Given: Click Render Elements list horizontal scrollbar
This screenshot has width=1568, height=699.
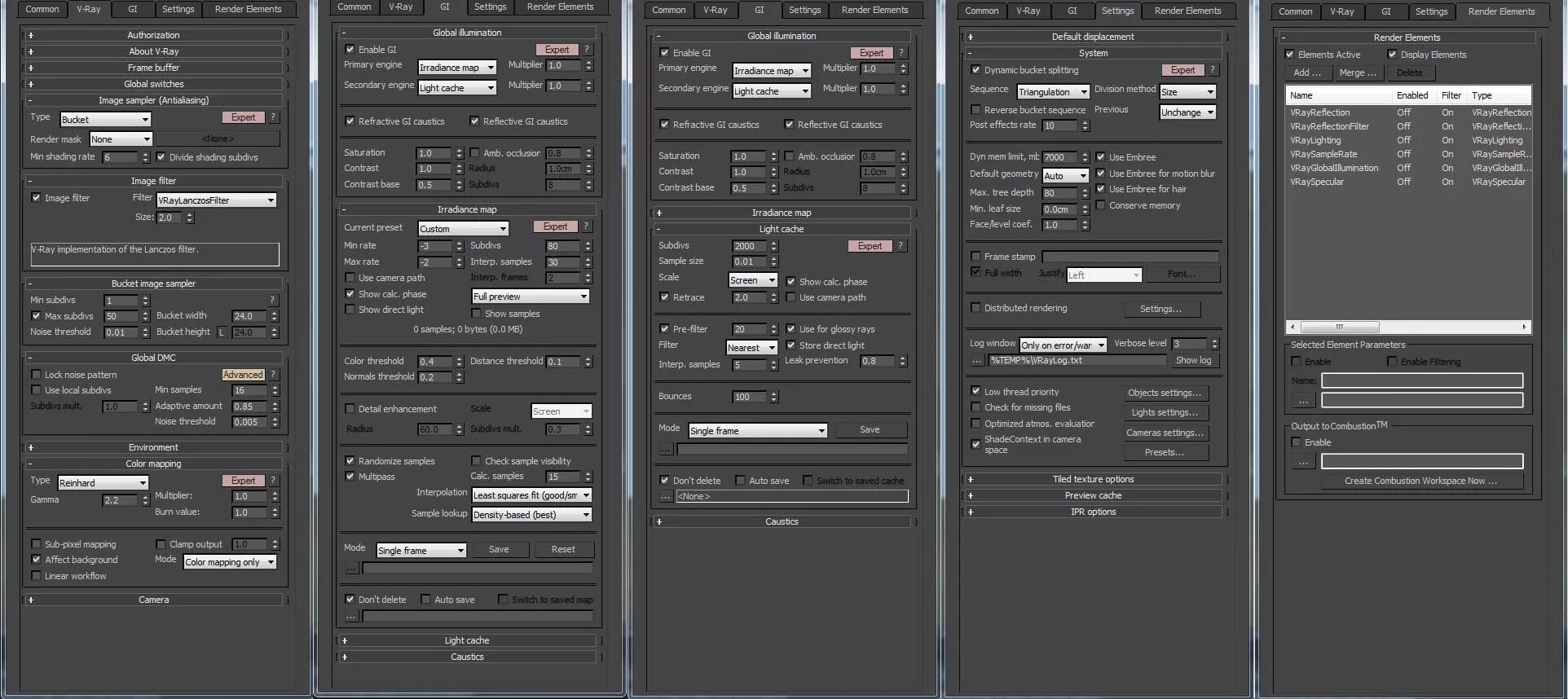Looking at the screenshot, I should click(1407, 327).
